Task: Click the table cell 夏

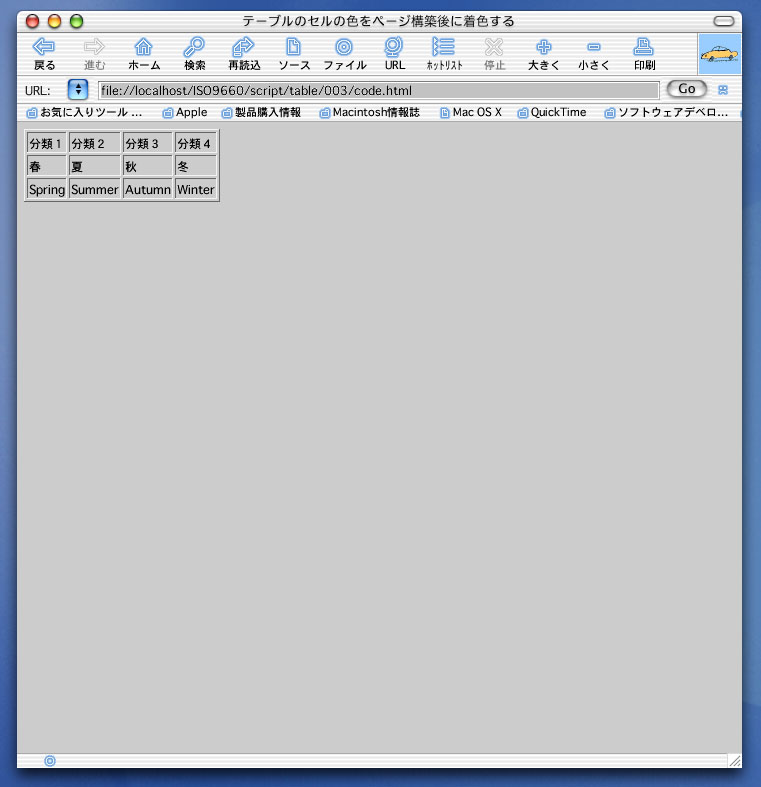Action: pyautogui.click(x=94, y=166)
